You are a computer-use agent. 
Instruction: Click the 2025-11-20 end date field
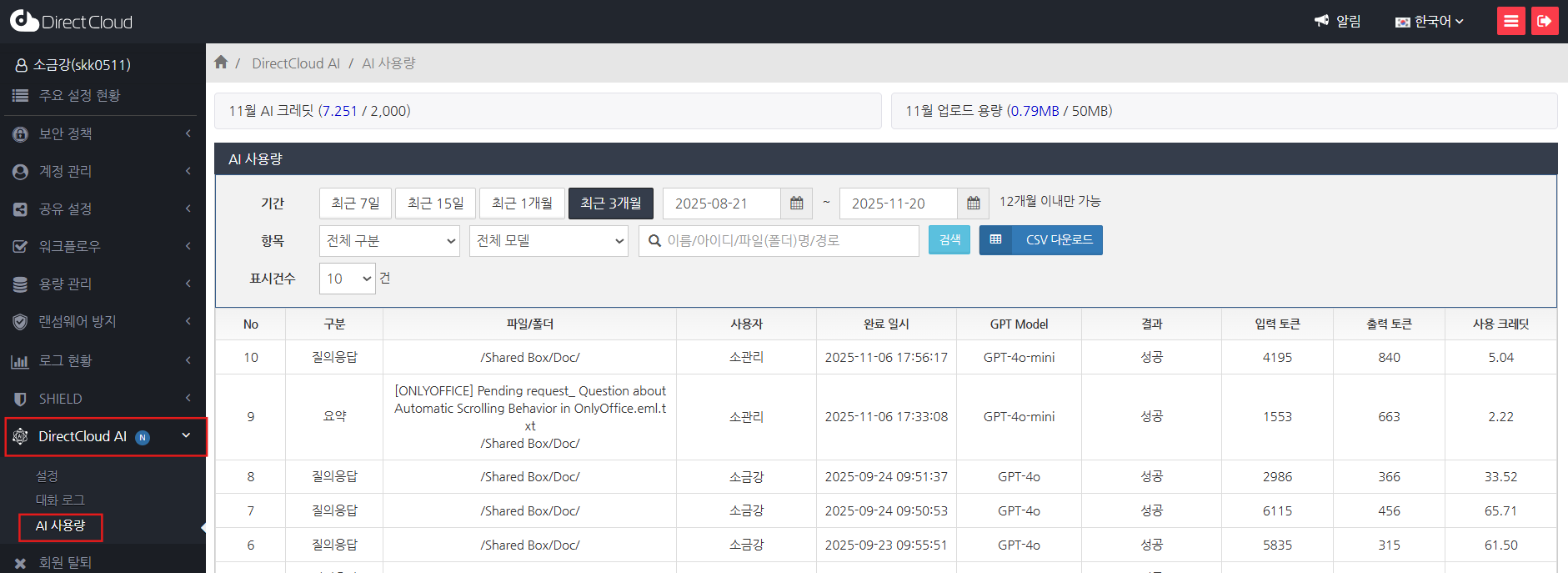point(899,204)
